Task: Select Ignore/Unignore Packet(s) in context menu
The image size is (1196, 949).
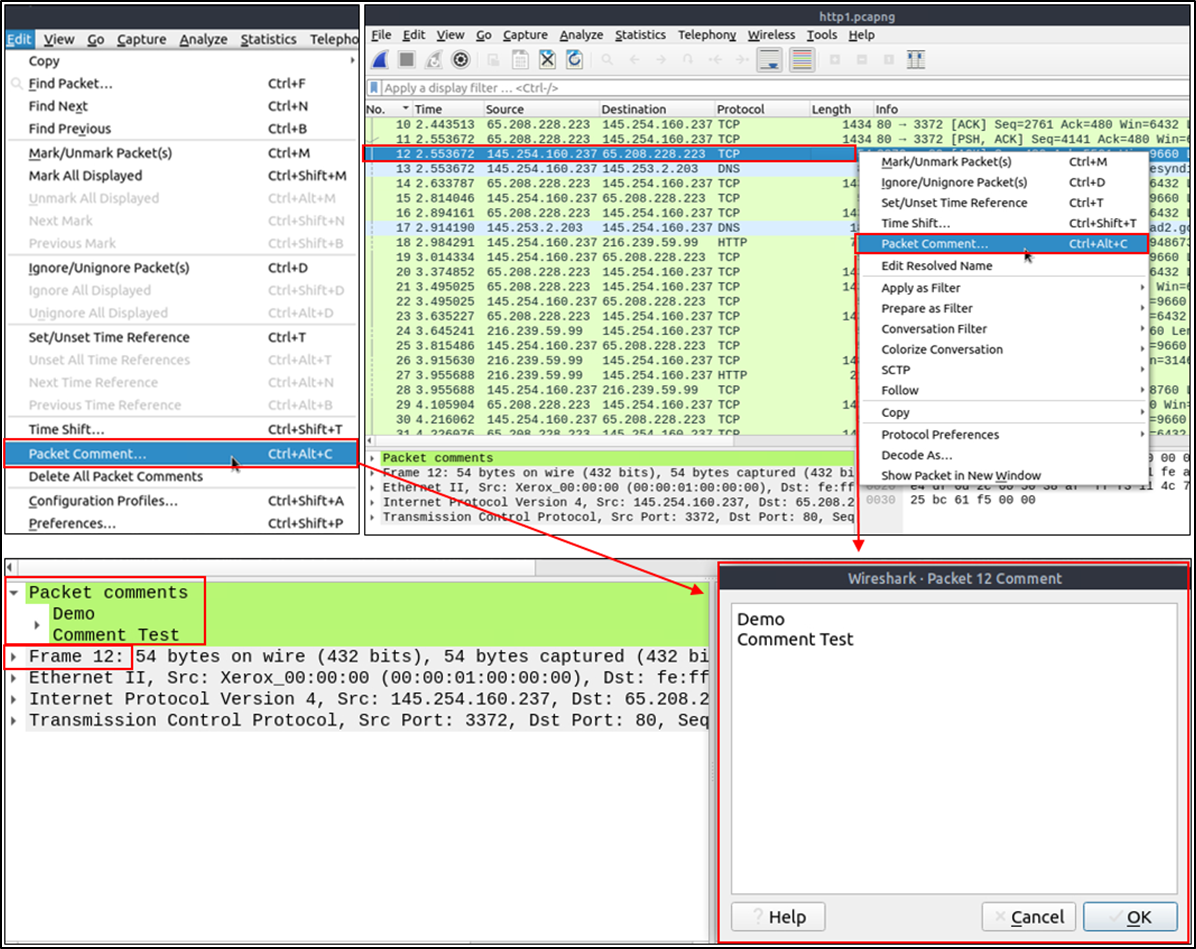Action: [x=1003, y=182]
